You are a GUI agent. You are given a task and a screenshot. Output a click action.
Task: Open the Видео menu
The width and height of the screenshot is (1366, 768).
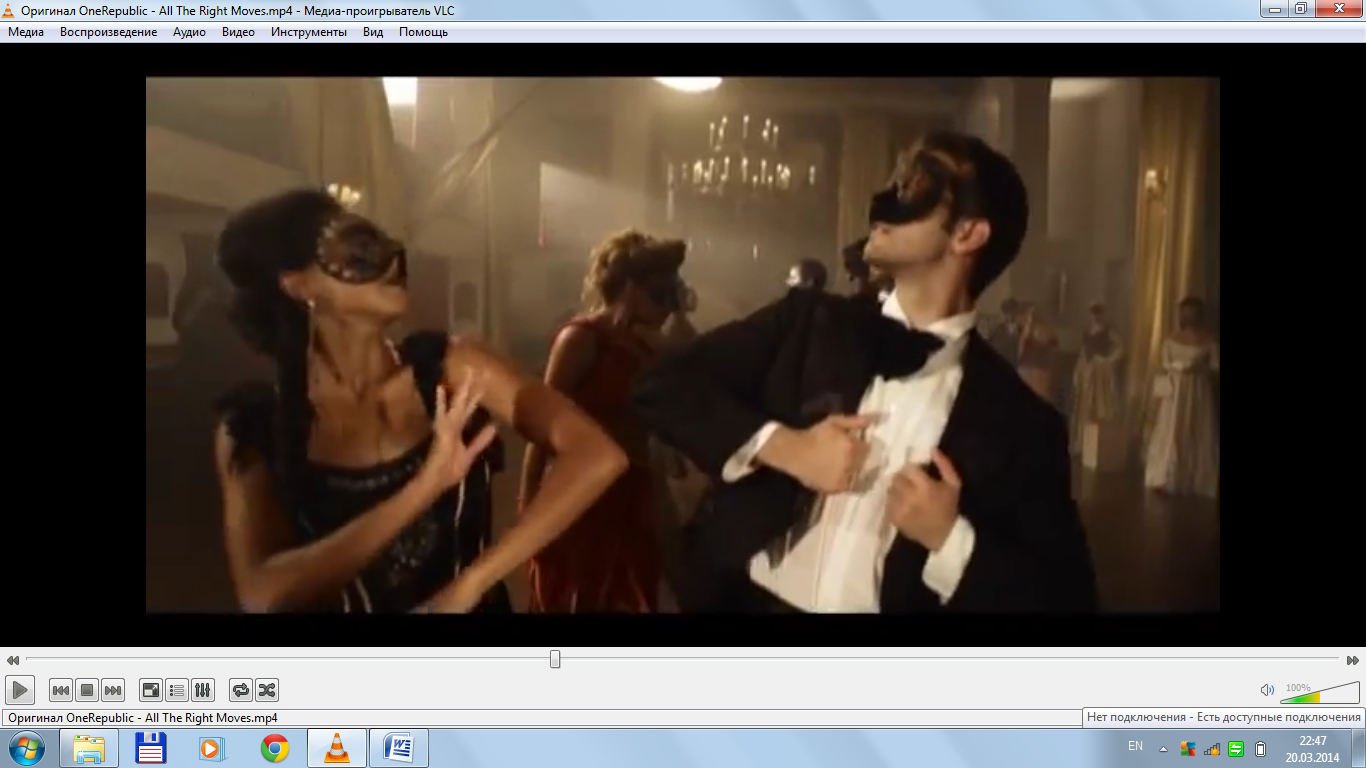click(238, 32)
